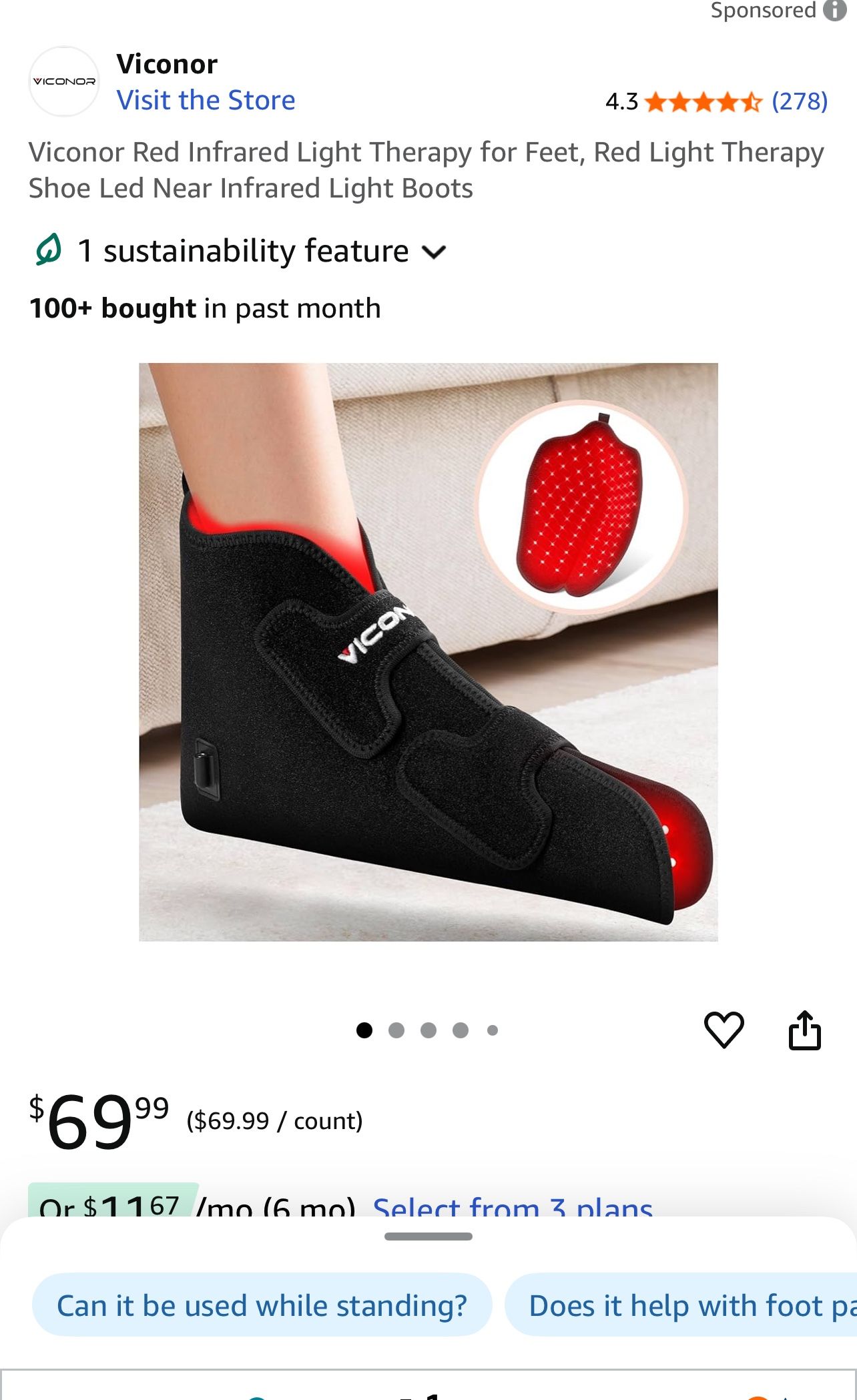Tap the share icon

pos(805,1030)
